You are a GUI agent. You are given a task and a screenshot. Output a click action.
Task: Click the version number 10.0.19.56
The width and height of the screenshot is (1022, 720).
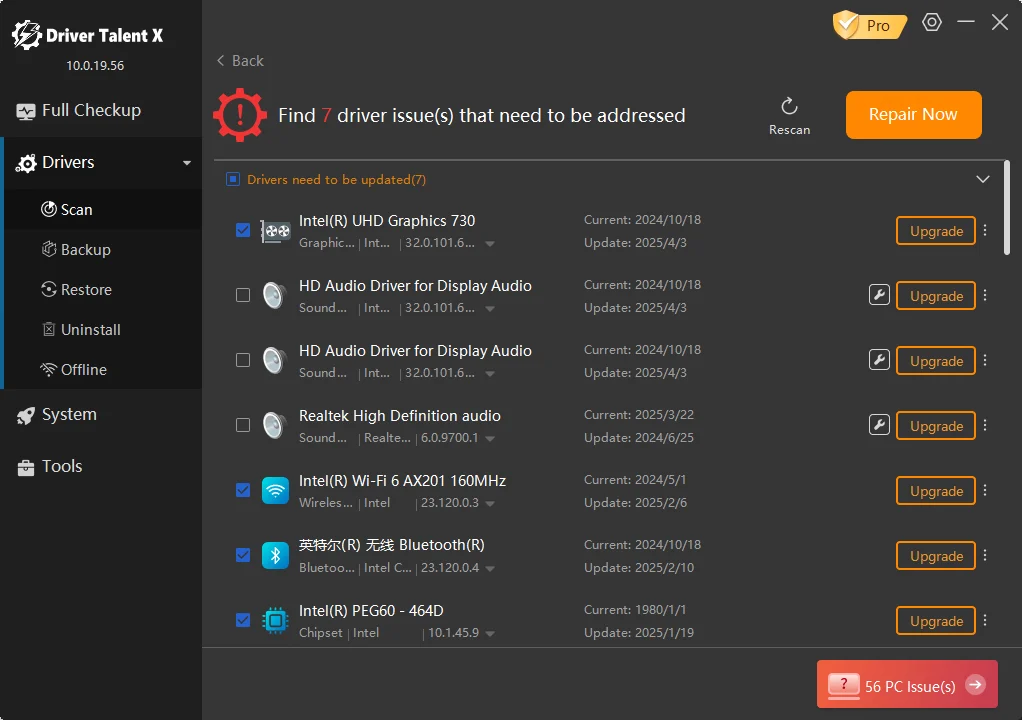[95, 66]
